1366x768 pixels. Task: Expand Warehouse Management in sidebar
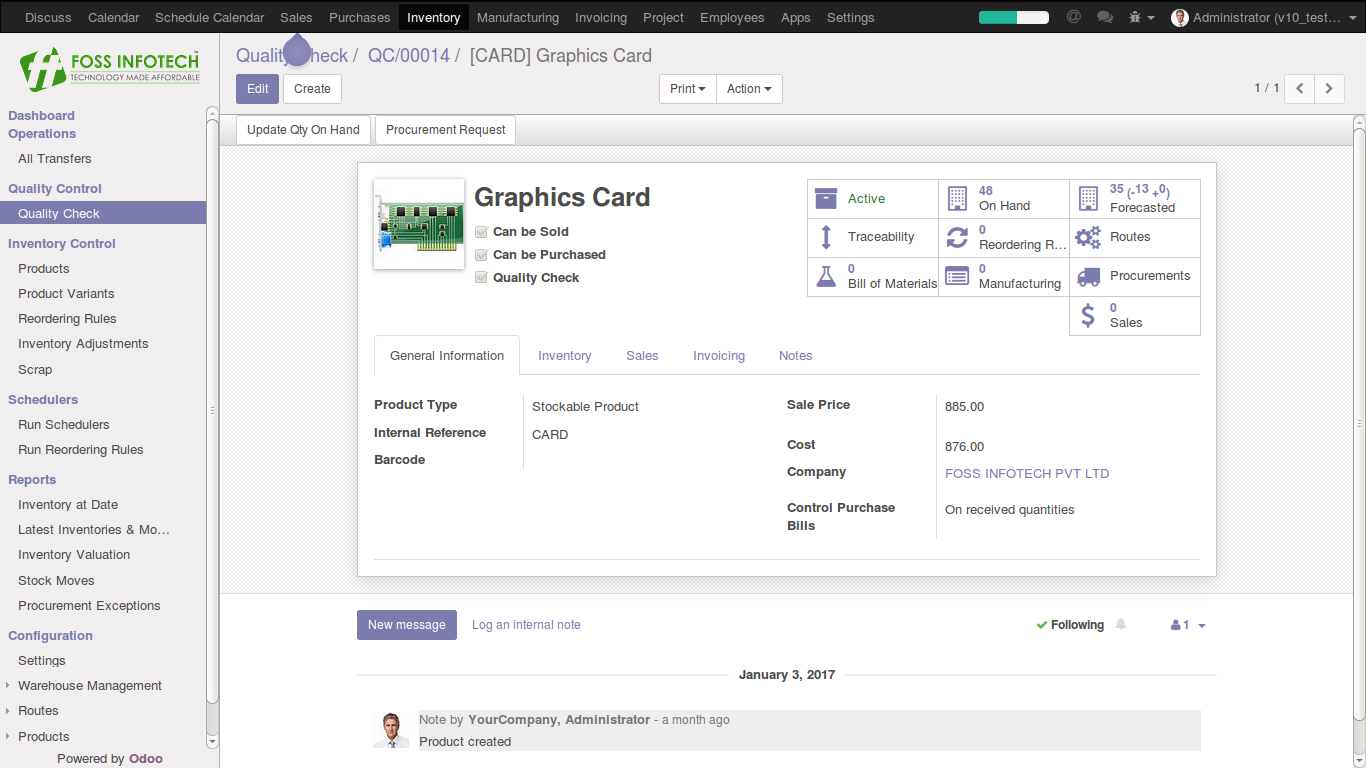(90, 686)
